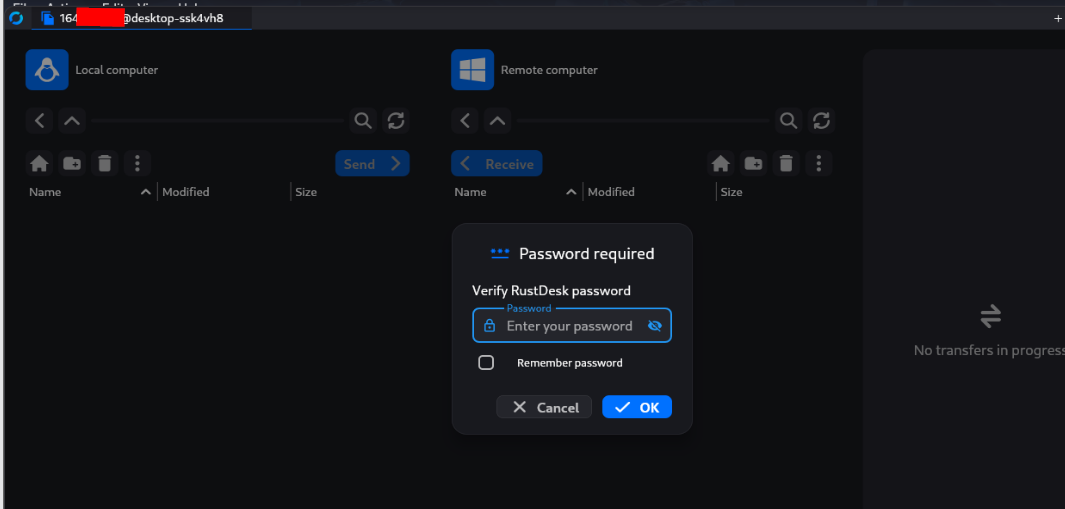Search files in Local computer panel

coord(363,121)
